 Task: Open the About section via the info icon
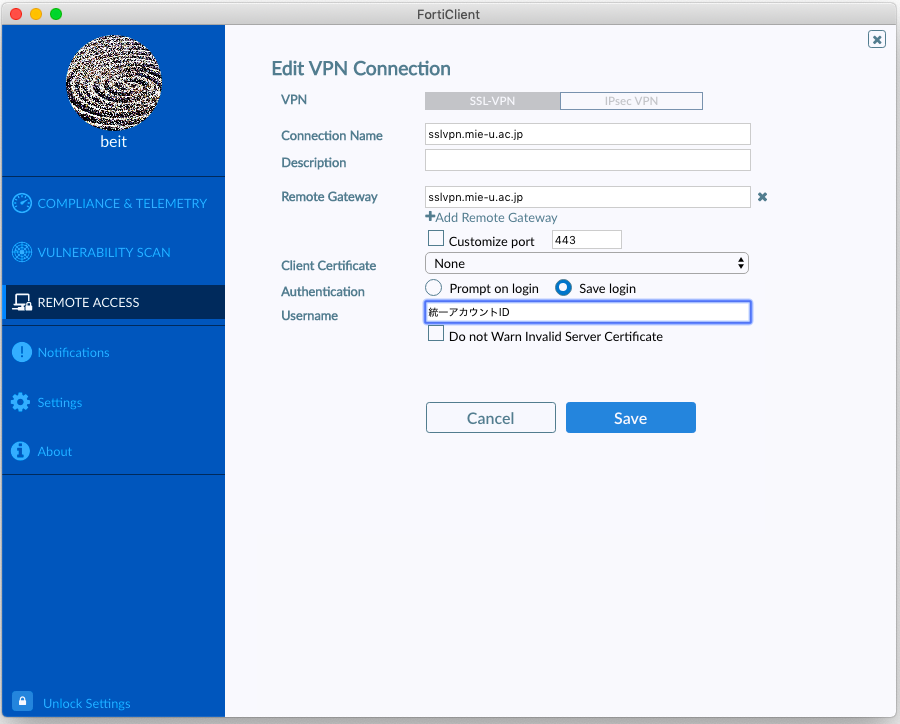[x=22, y=451]
